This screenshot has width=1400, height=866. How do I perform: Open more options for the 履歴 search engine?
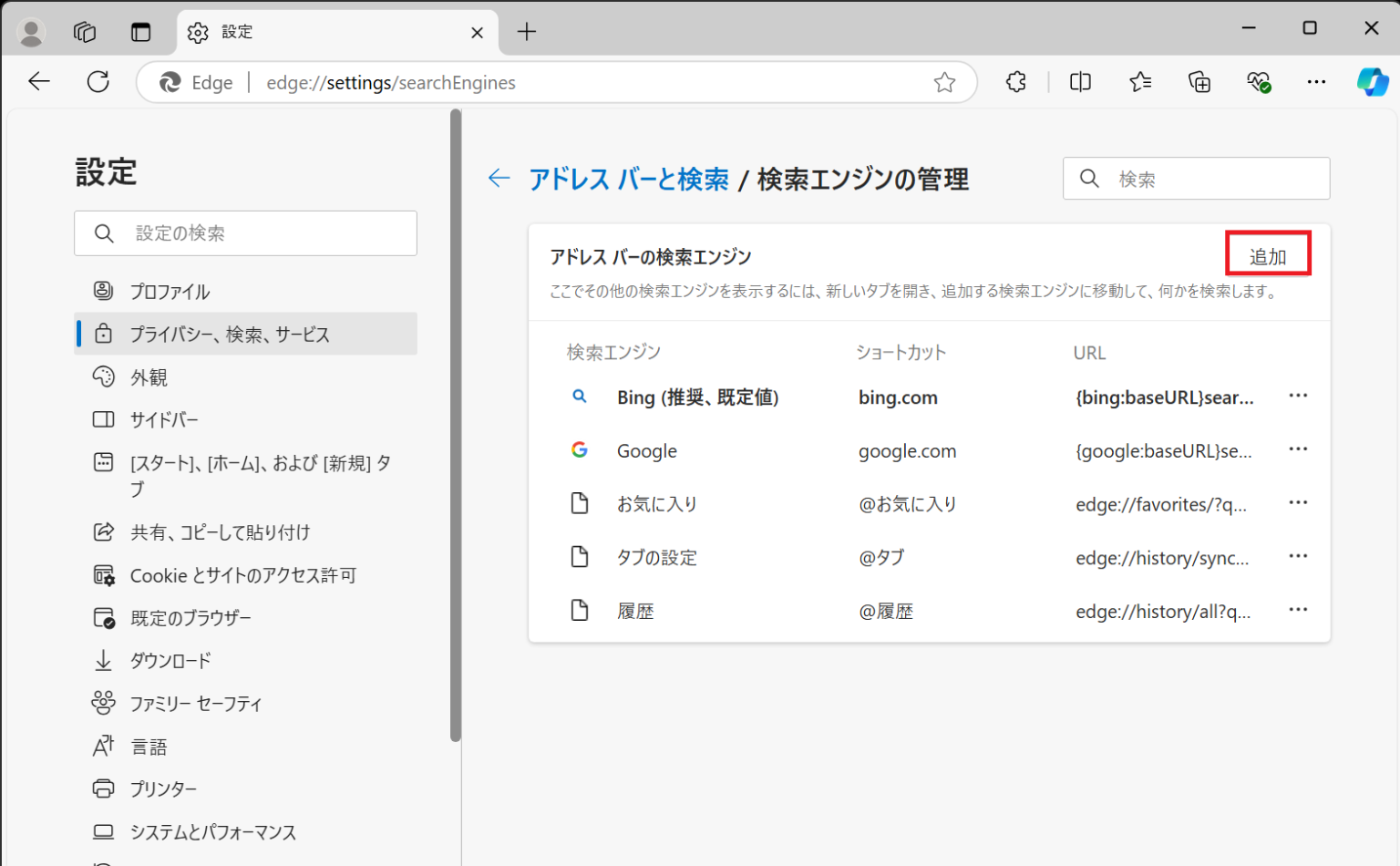coord(1299,609)
